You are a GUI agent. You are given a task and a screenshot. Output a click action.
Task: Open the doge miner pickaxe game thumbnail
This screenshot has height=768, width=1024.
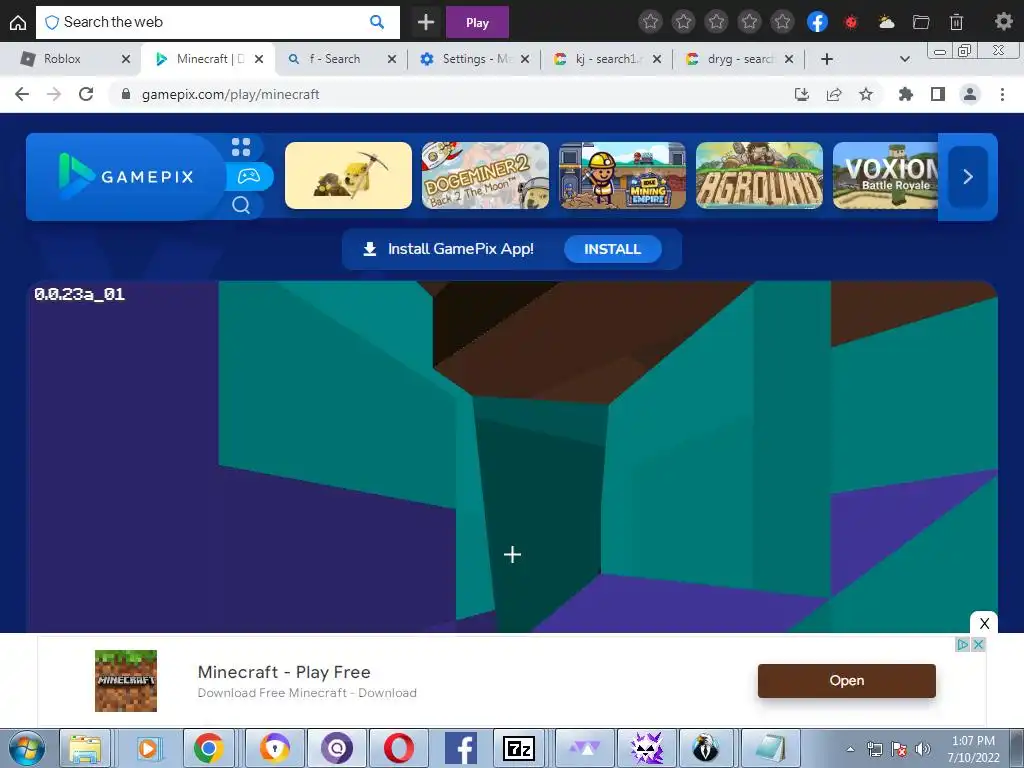click(348, 176)
